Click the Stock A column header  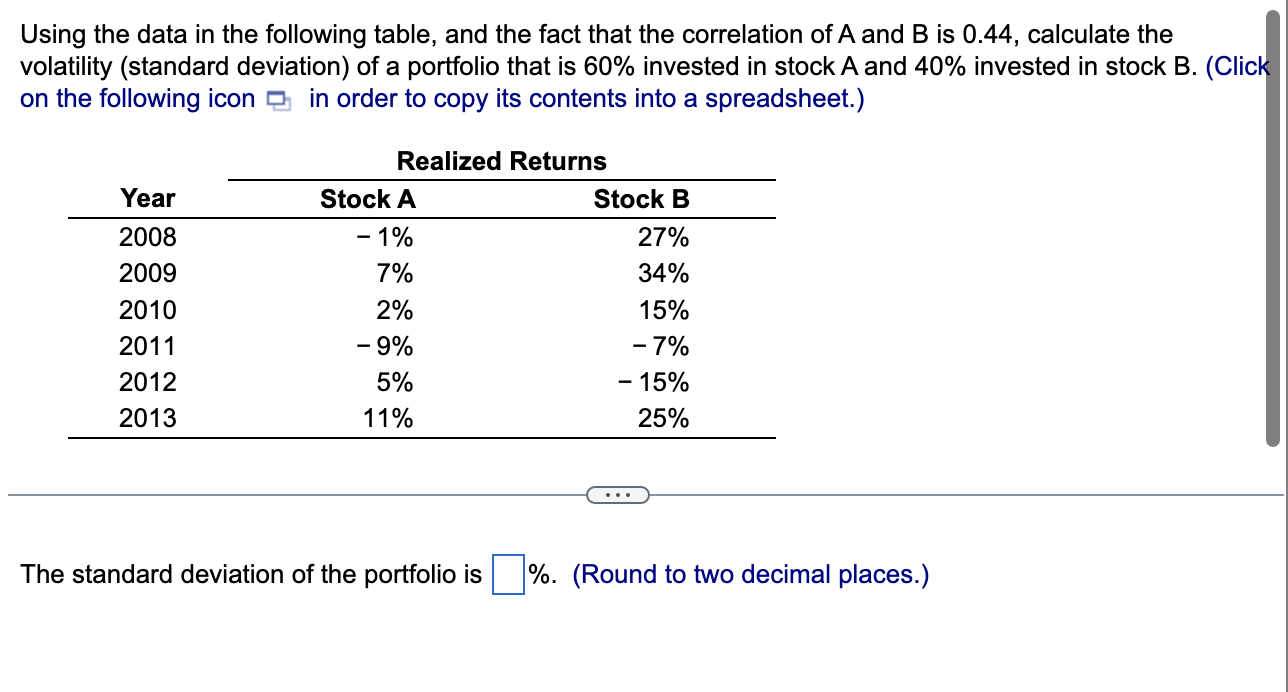tap(367, 199)
